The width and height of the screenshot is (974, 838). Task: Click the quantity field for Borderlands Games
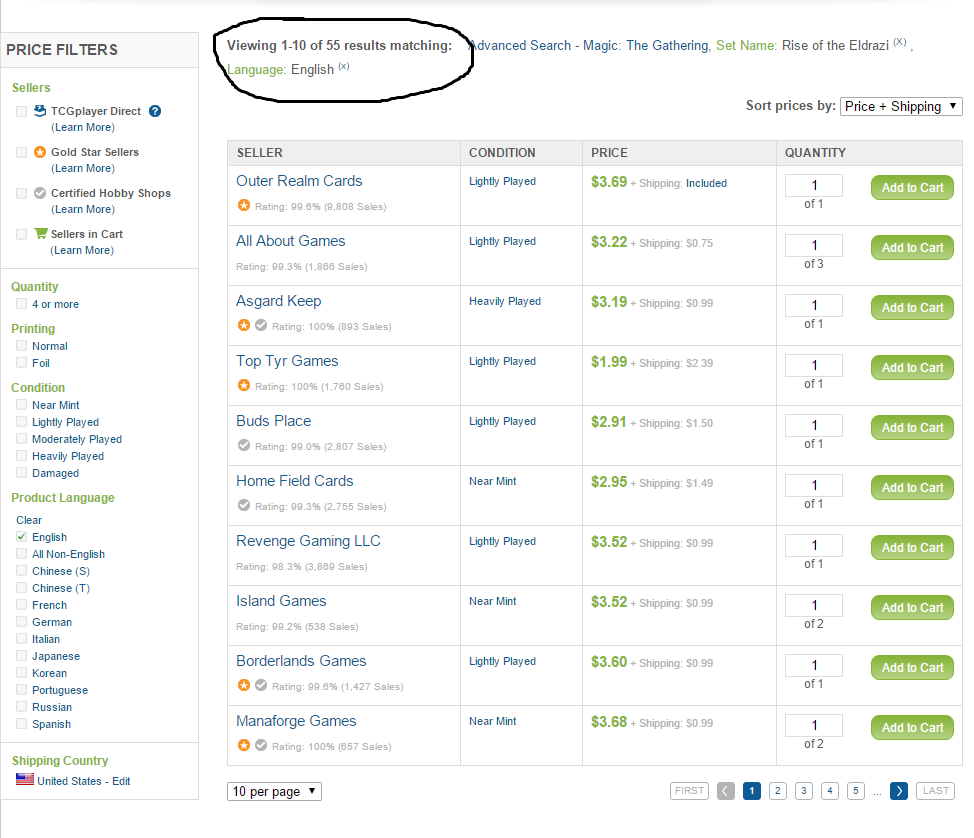pyautogui.click(x=814, y=665)
